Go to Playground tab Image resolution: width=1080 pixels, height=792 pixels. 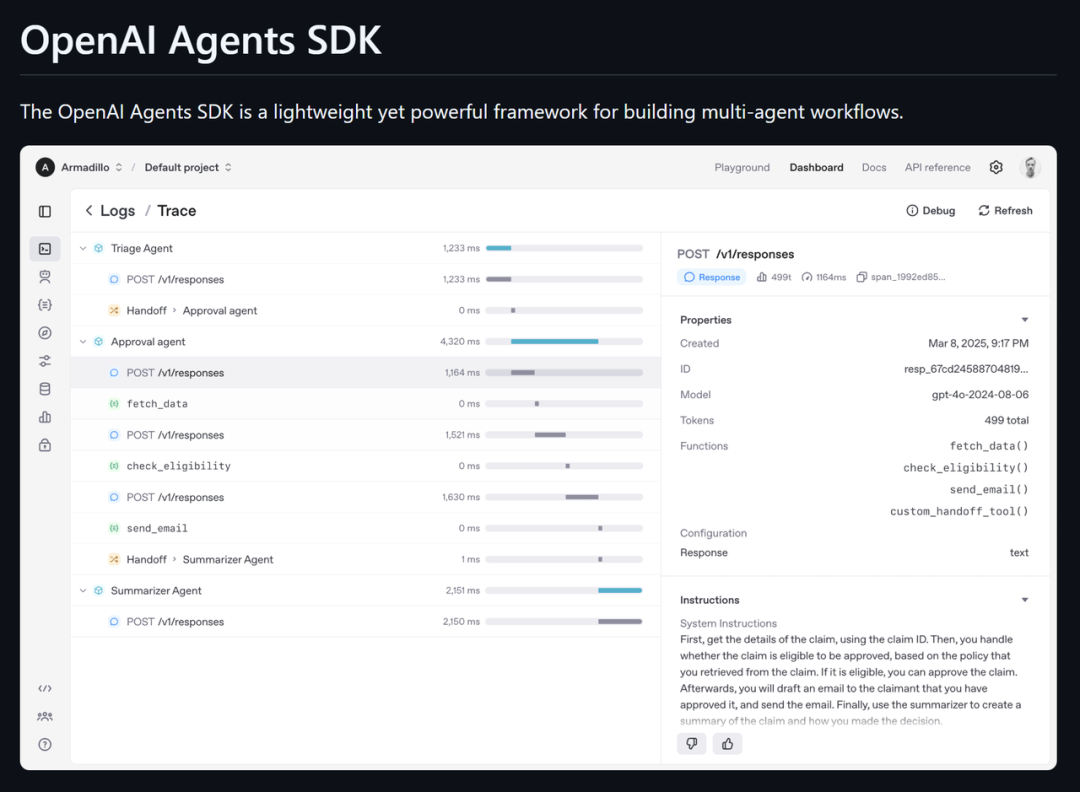742,167
